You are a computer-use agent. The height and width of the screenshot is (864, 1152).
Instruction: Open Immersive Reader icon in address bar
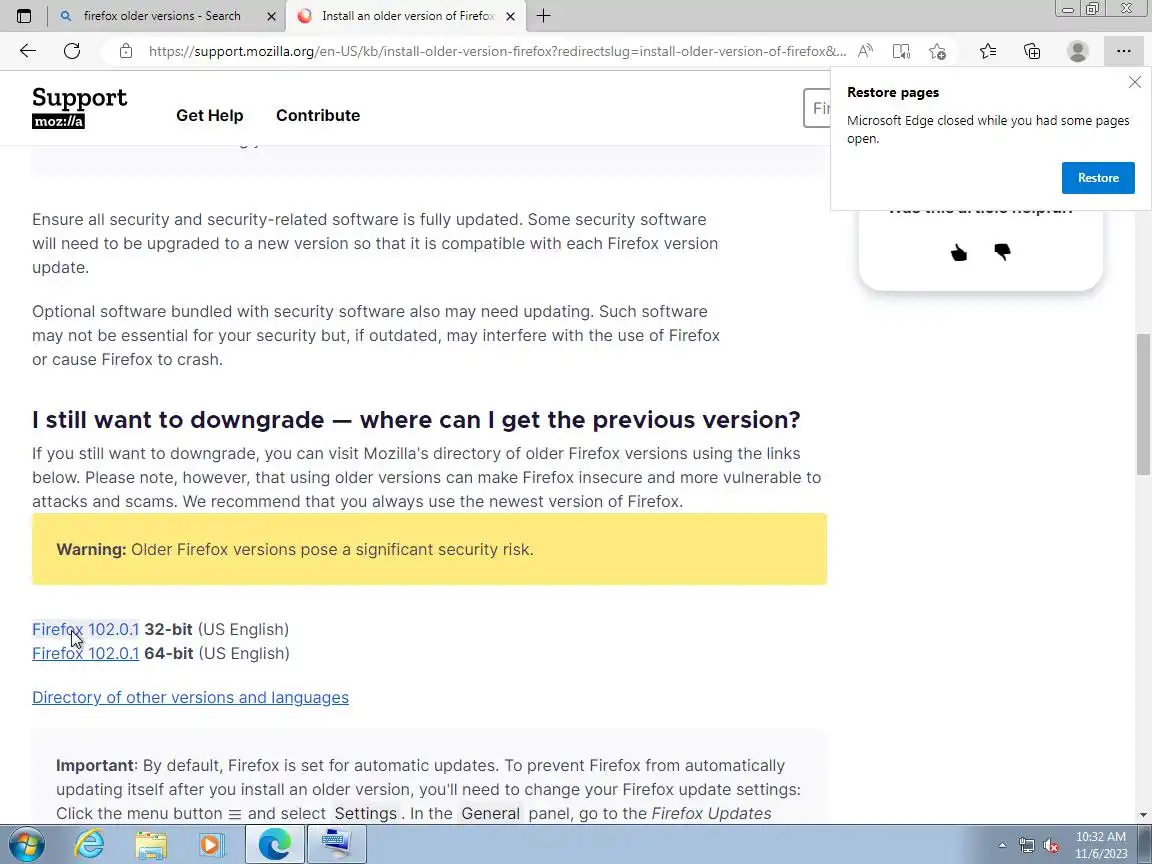(x=901, y=51)
